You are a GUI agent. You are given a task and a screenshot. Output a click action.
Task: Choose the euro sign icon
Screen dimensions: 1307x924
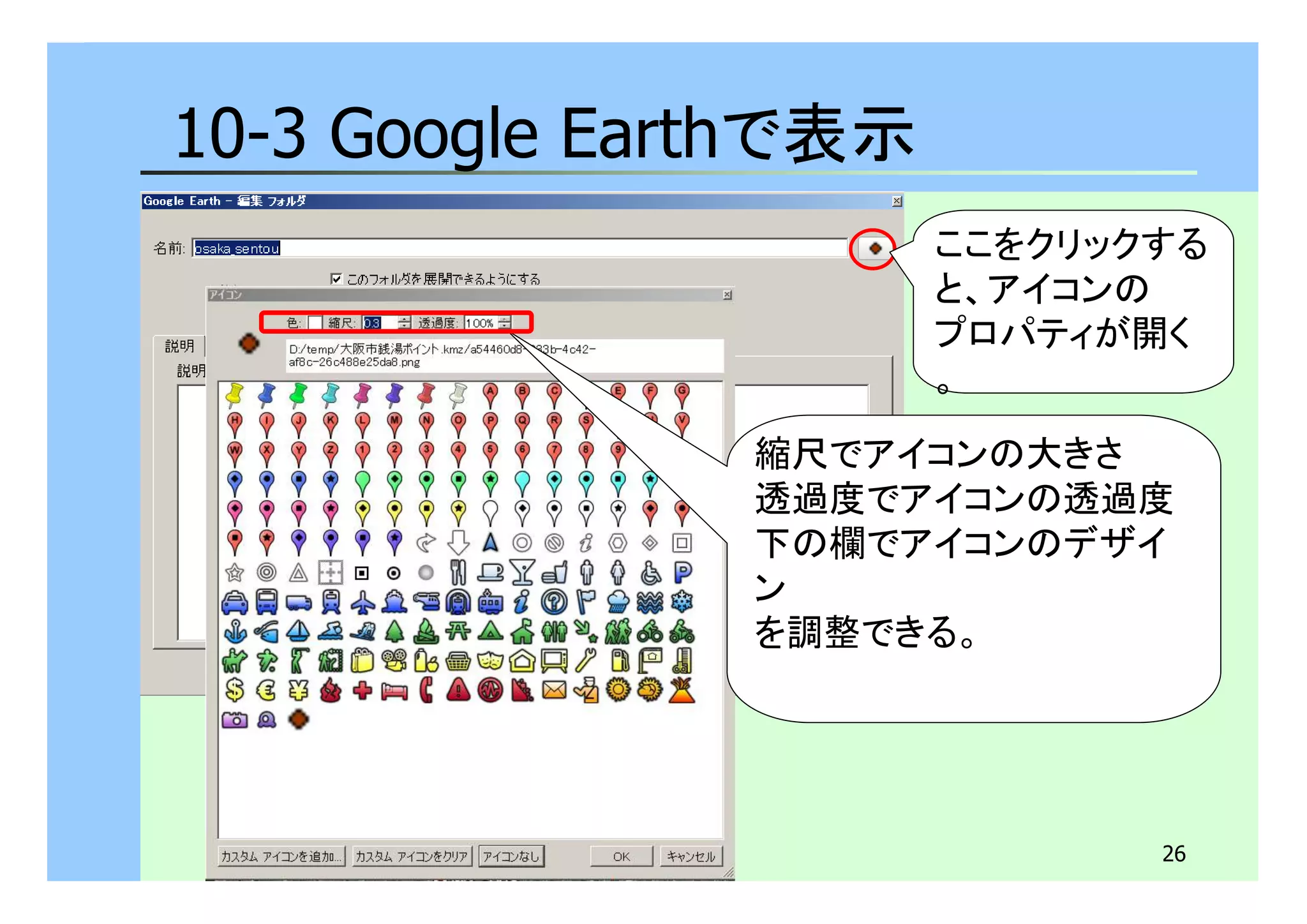[x=266, y=690]
